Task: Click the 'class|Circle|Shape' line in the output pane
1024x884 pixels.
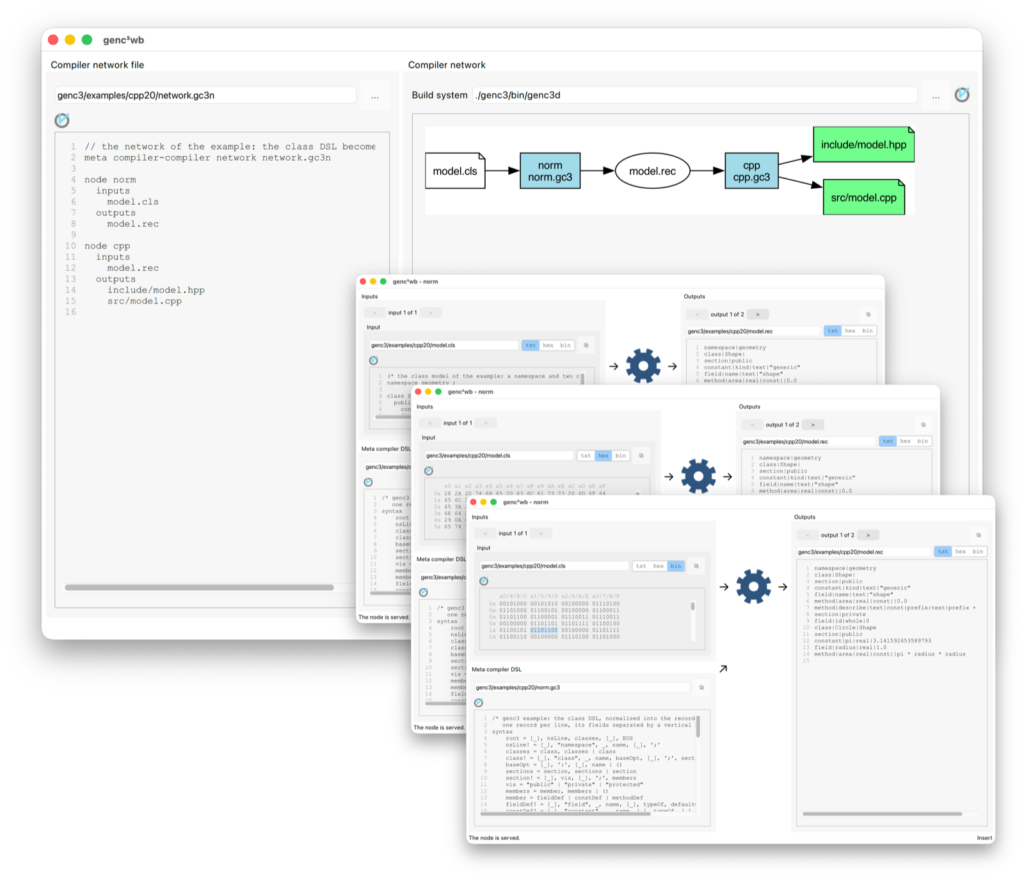Action: (845, 627)
